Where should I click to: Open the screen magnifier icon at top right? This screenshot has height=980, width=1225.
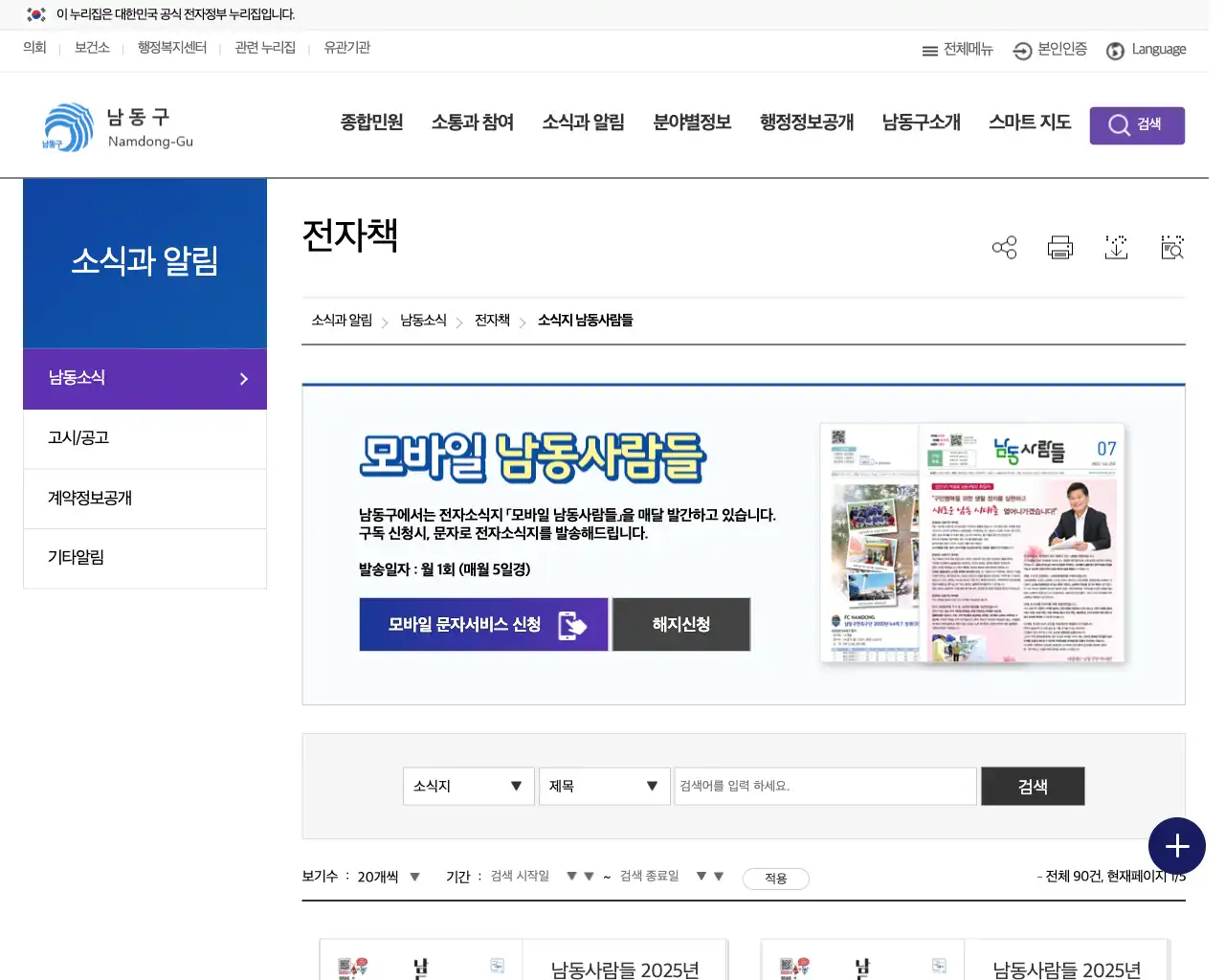click(x=1171, y=247)
